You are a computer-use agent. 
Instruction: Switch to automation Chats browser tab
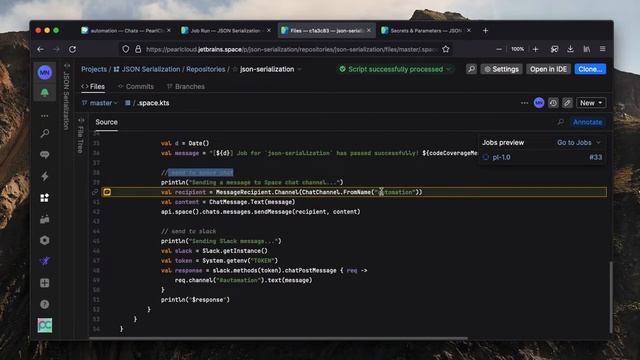[126, 31]
